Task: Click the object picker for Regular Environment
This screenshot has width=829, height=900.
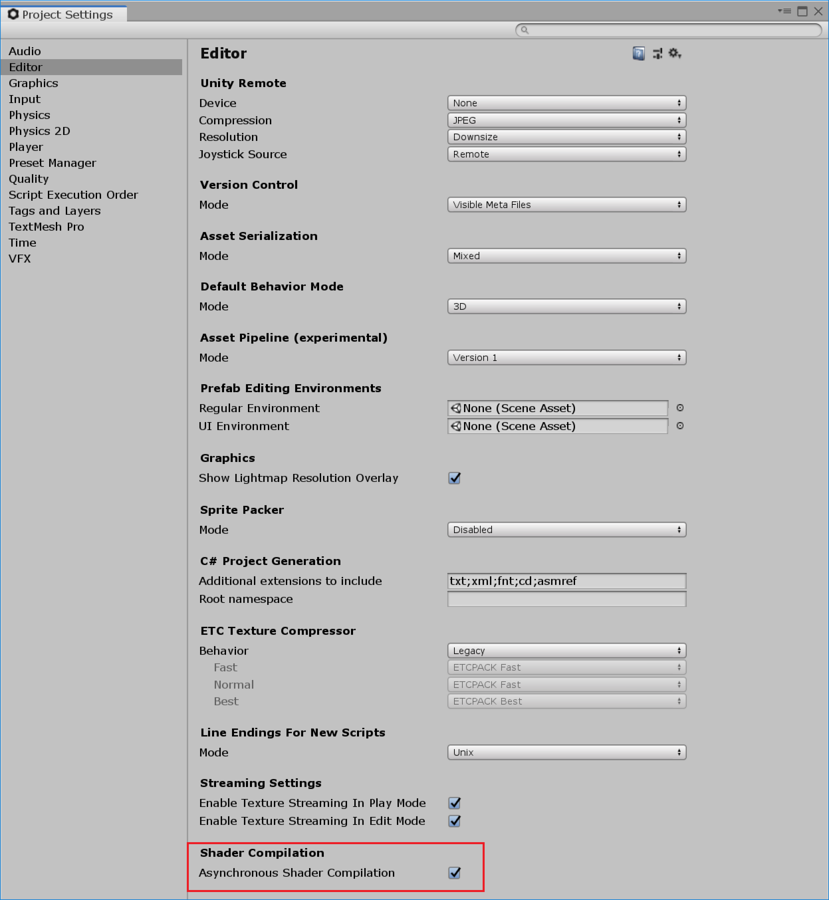Action: click(x=678, y=408)
